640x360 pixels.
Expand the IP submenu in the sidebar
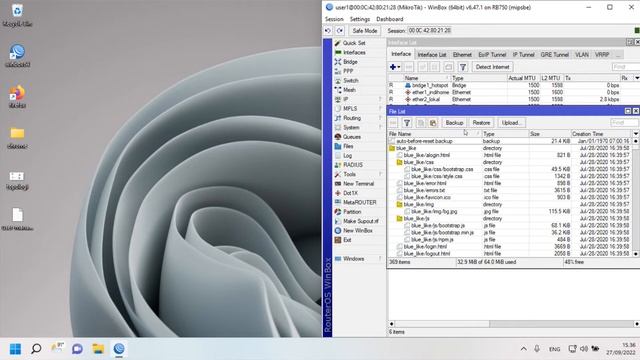pyautogui.click(x=358, y=99)
